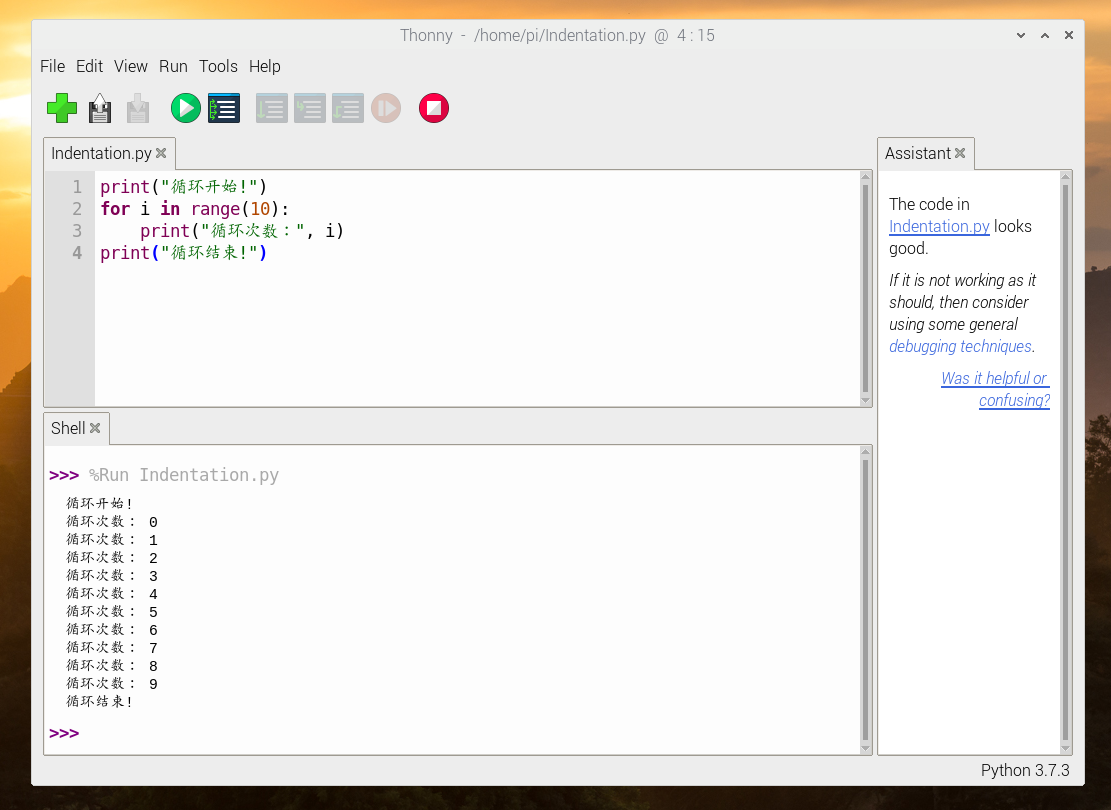Open the Load file icon
This screenshot has height=810, width=1111.
100,108
